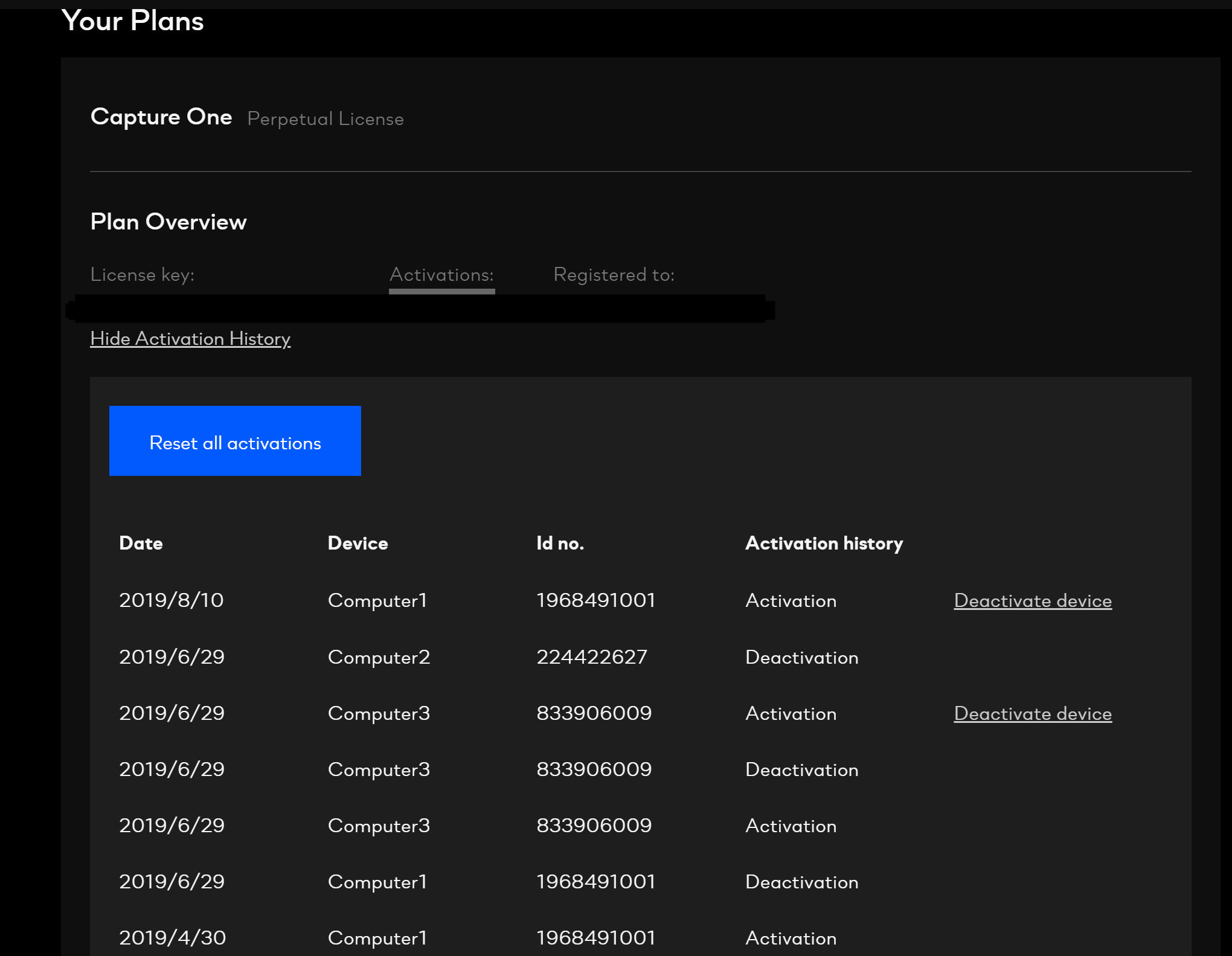The height and width of the screenshot is (956, 1232).
Task: Click the Capture One plan title
Action: [161, 117]
